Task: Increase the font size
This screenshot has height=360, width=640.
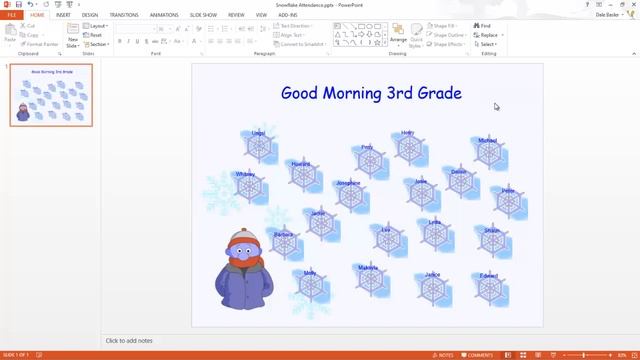Action: coord(178,29)
